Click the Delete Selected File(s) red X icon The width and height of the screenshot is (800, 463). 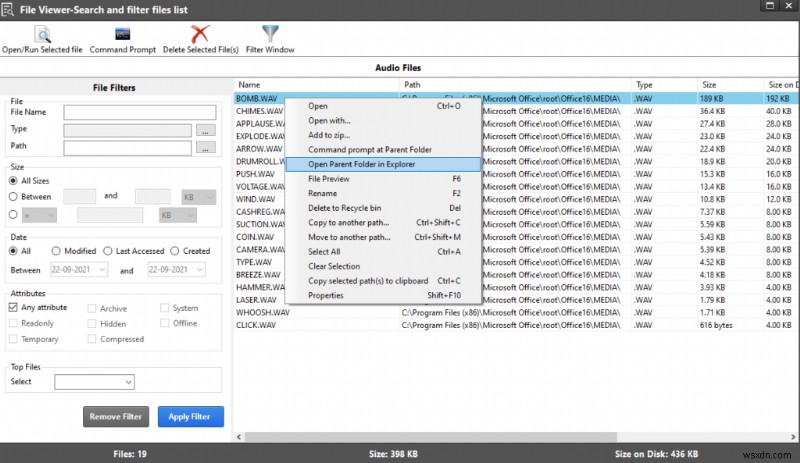coord(200,34)
